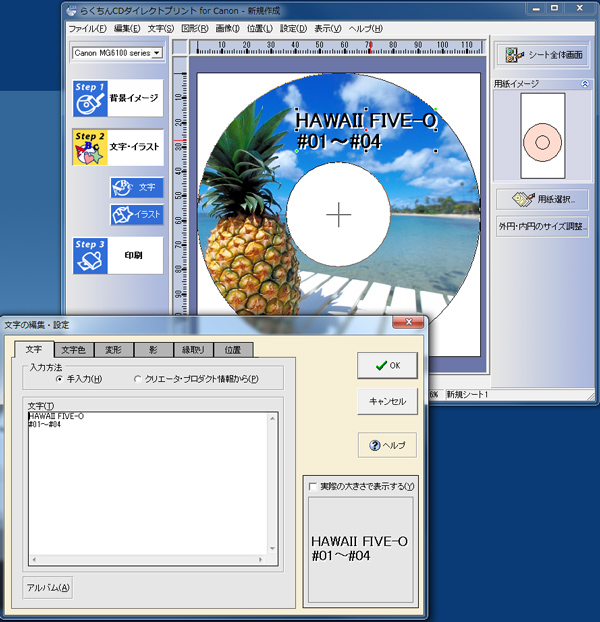The image size is (600, 622).
Task: Open Step 3 print section
Action: 118,255
